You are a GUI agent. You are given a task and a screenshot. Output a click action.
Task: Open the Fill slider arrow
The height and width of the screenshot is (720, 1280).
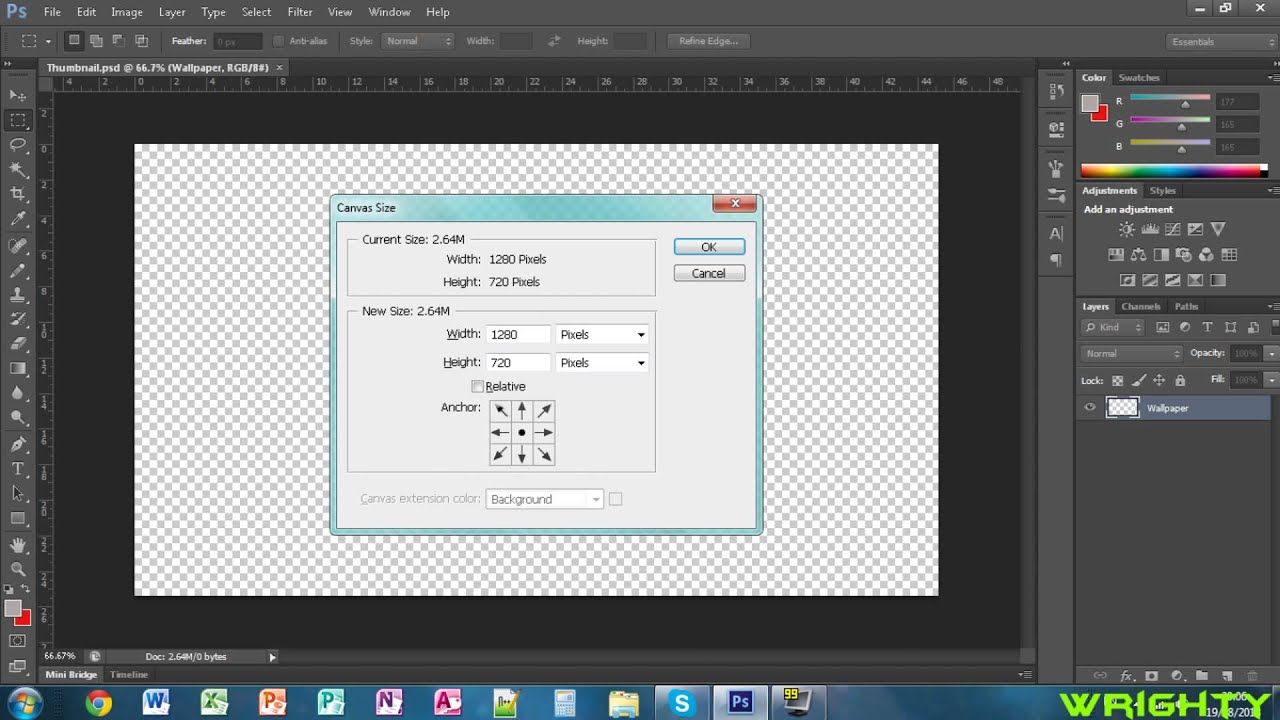(x=1271, y=380)
